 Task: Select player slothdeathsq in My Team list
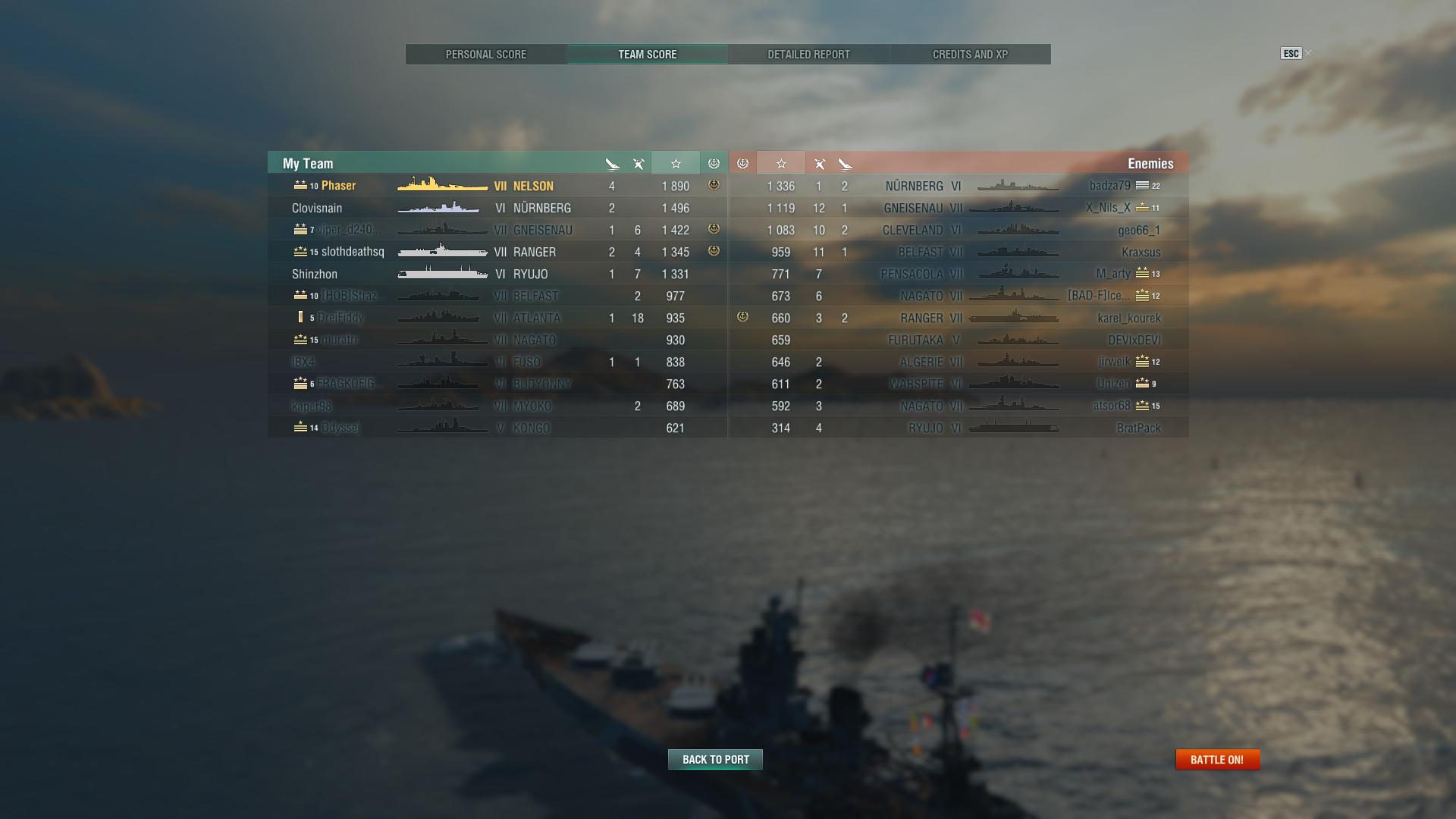(x=497, y=252)
